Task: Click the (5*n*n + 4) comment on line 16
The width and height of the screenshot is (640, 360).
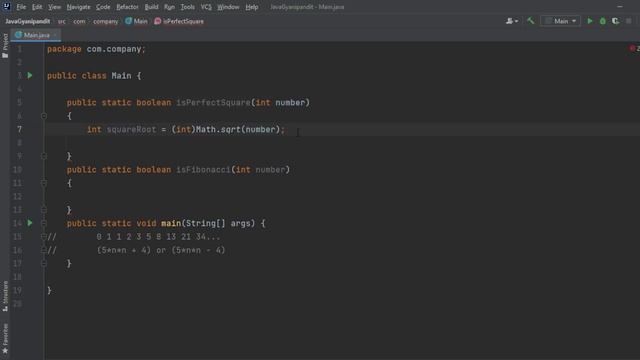Action: [x=124, y=250]
